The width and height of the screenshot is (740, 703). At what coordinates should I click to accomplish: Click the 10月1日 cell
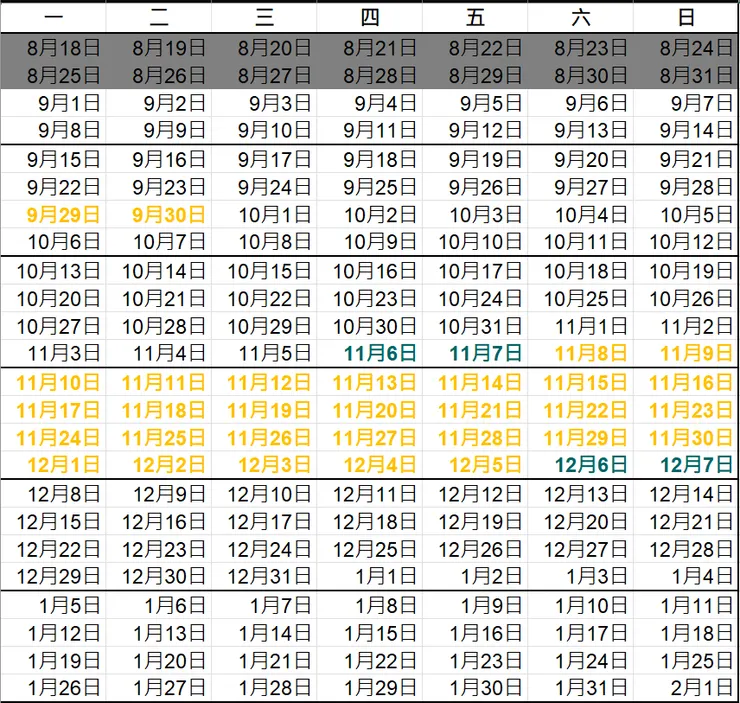[264, 215]
